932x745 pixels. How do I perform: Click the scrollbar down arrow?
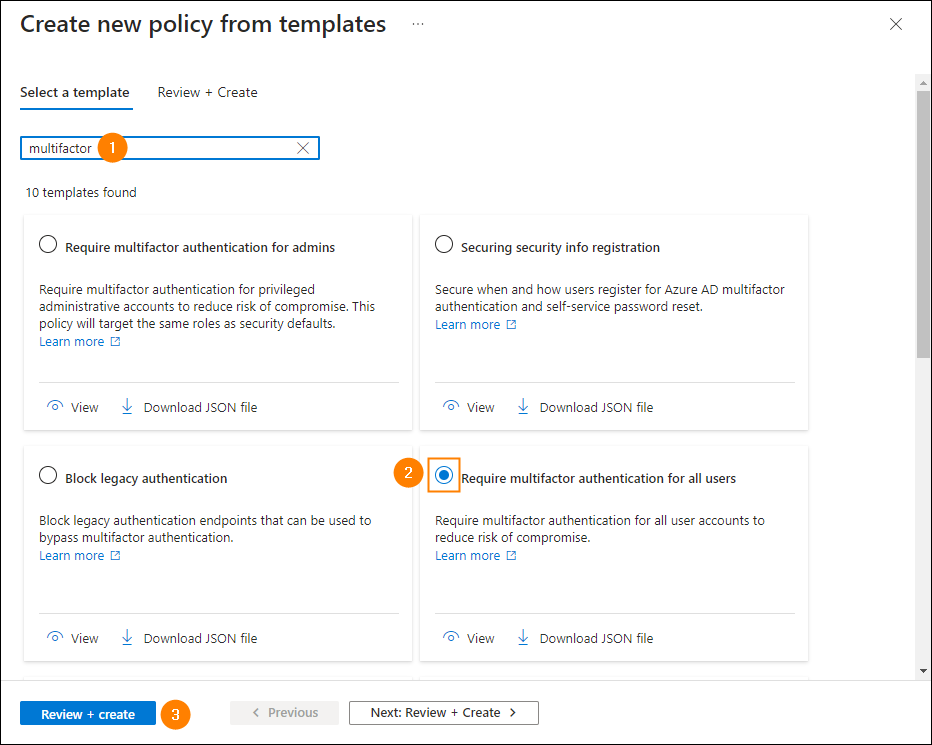(x=923, y=671)
